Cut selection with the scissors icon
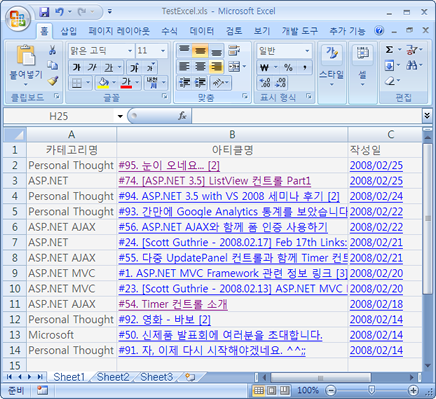 52,50
